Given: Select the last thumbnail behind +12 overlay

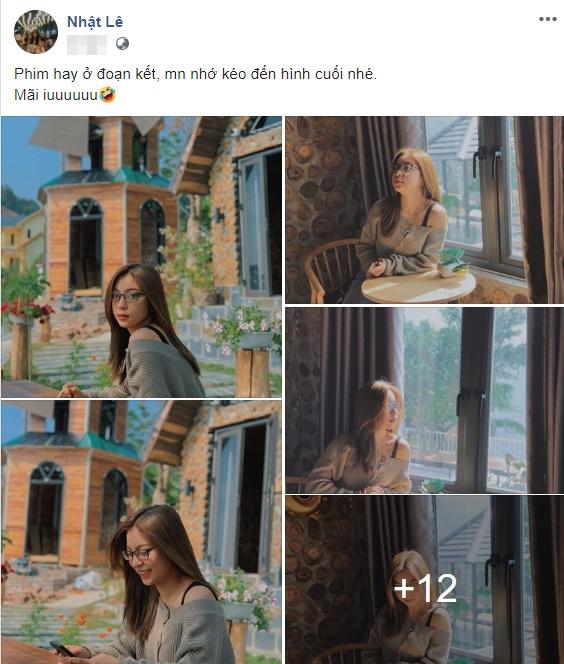Looking at the screenshot, I should tap(424, 580).
